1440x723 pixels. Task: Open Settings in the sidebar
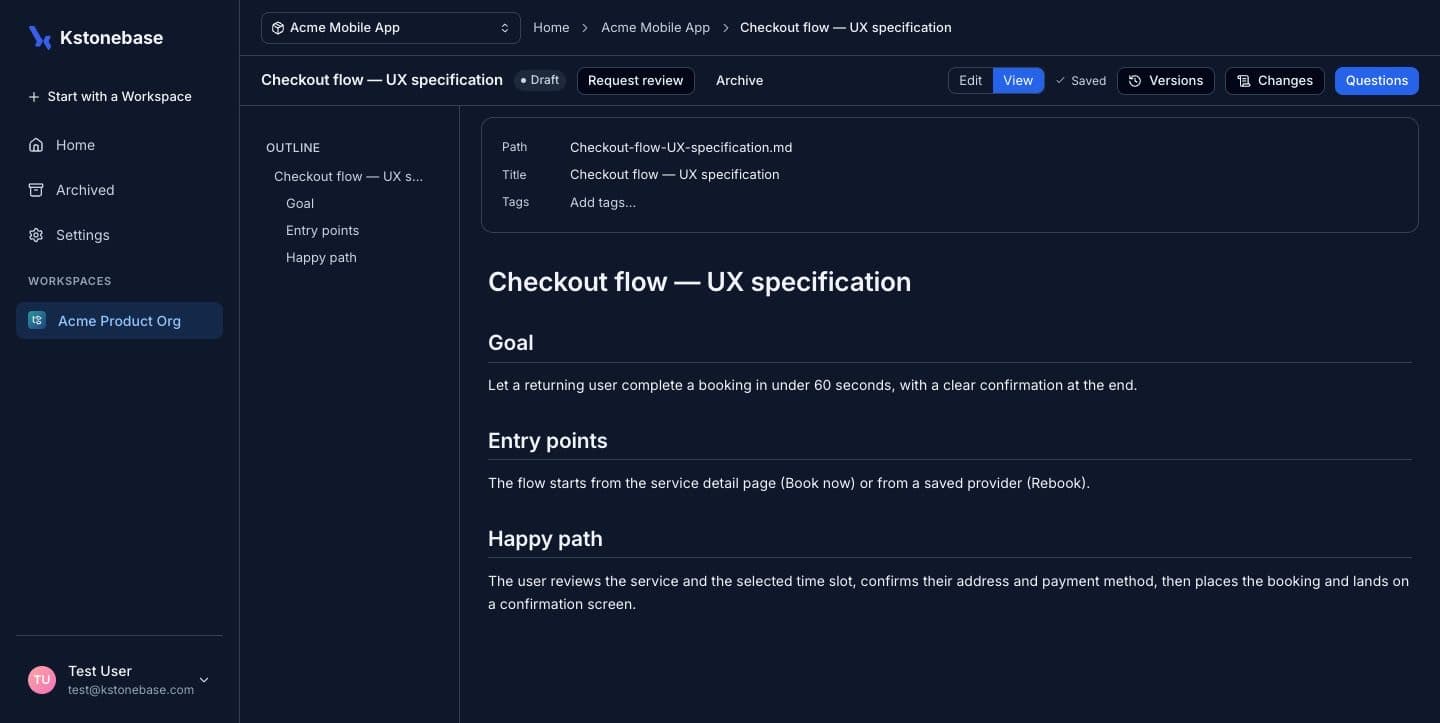click(x=119, y=235)
